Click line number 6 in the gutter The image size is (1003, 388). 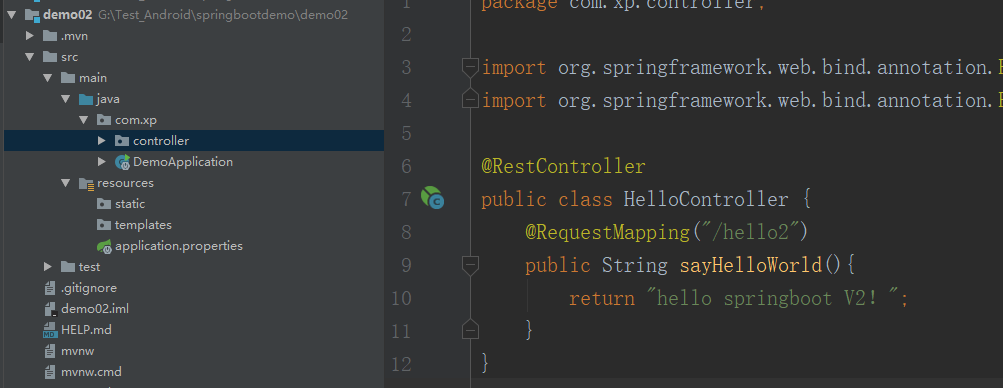406,167
